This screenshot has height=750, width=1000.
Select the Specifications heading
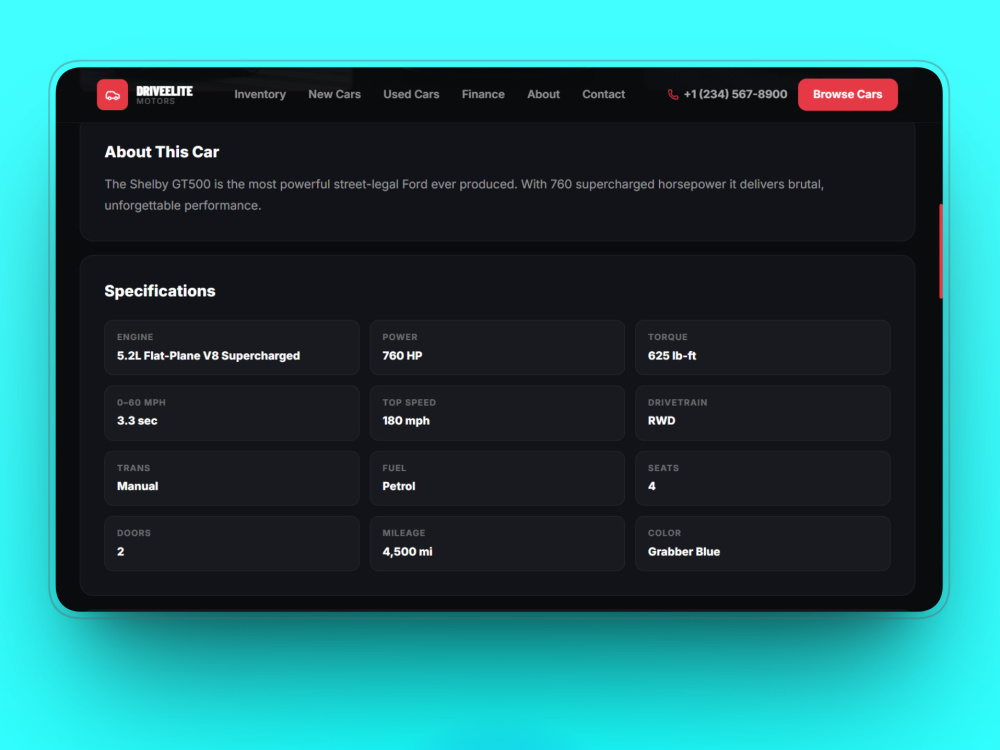[160, 291]
